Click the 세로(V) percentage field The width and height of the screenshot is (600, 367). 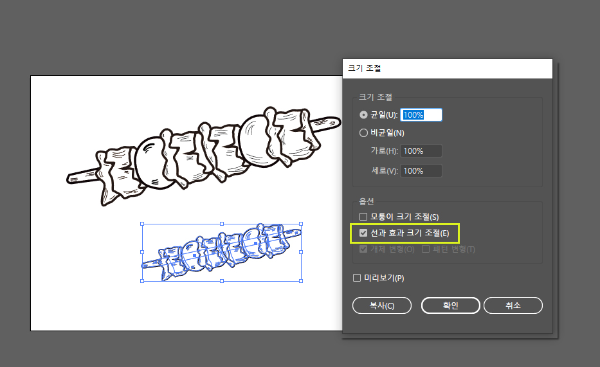point(421,171)
